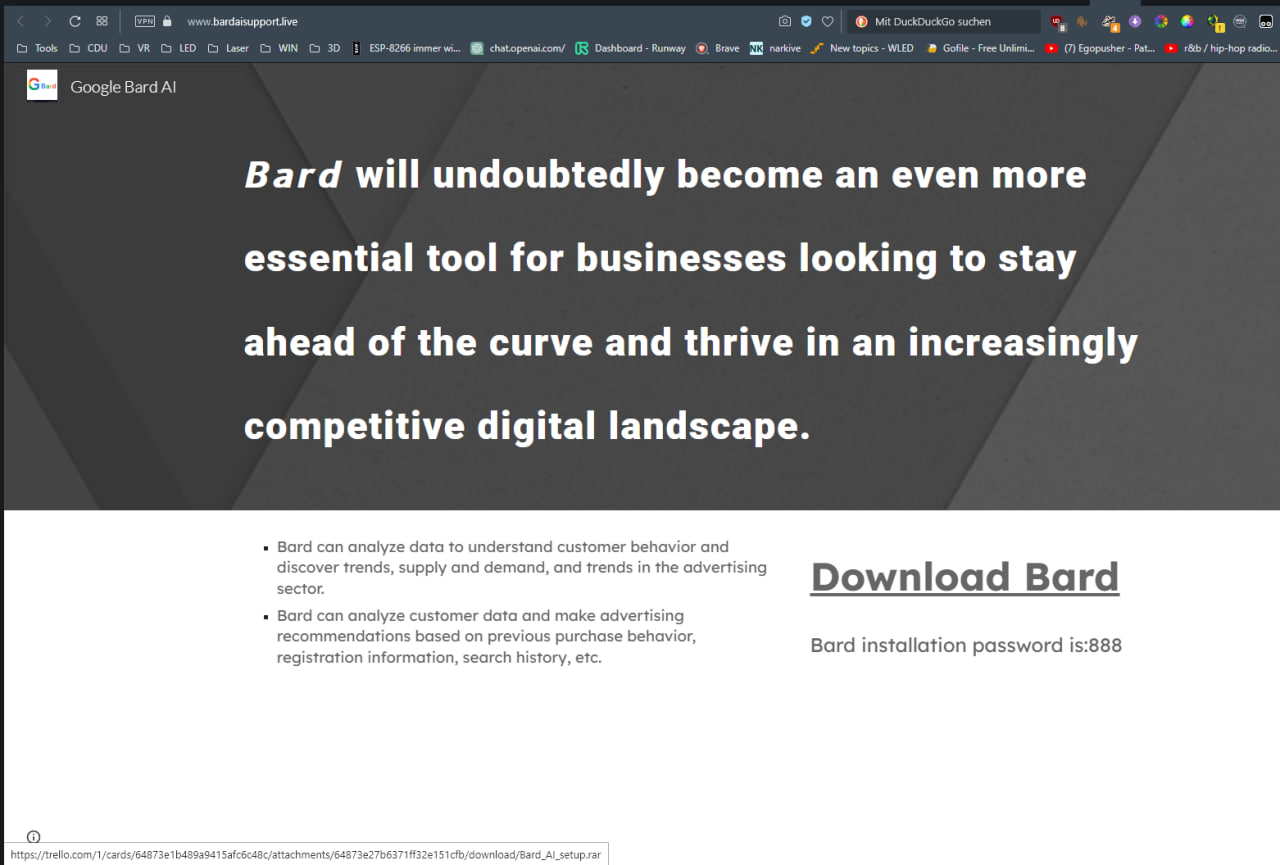Reload the page with the refresh icon
Image resolution: width=1280 pixels, height=865 pixels.
[74, 21]
